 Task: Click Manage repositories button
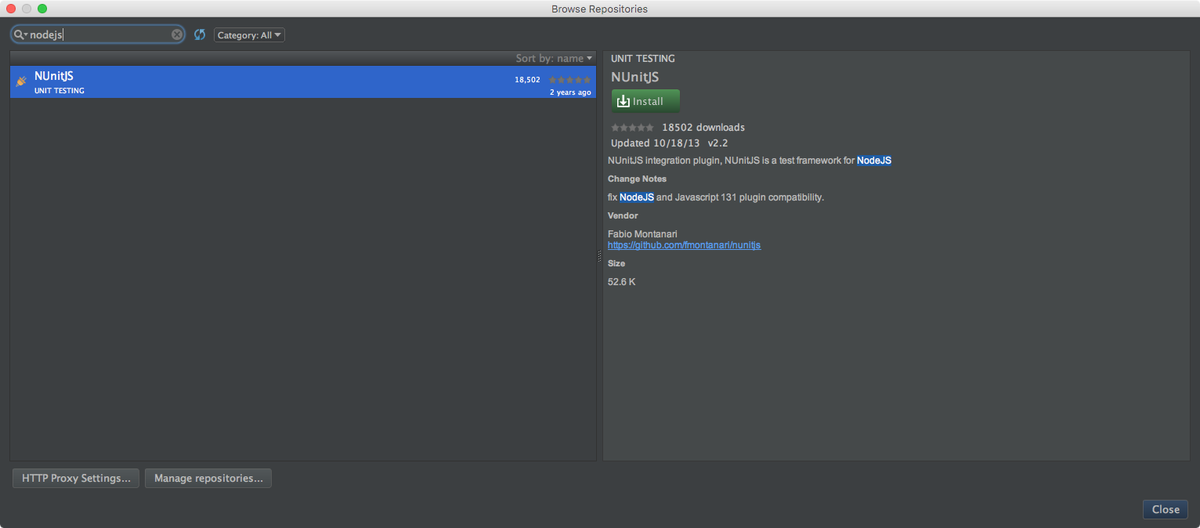pyautogui.click(x=208, y=479)
